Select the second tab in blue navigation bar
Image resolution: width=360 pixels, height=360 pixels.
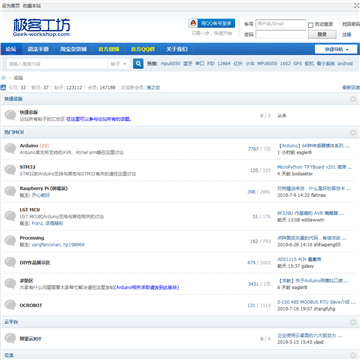pyautogui.click(x=38, y=49)
